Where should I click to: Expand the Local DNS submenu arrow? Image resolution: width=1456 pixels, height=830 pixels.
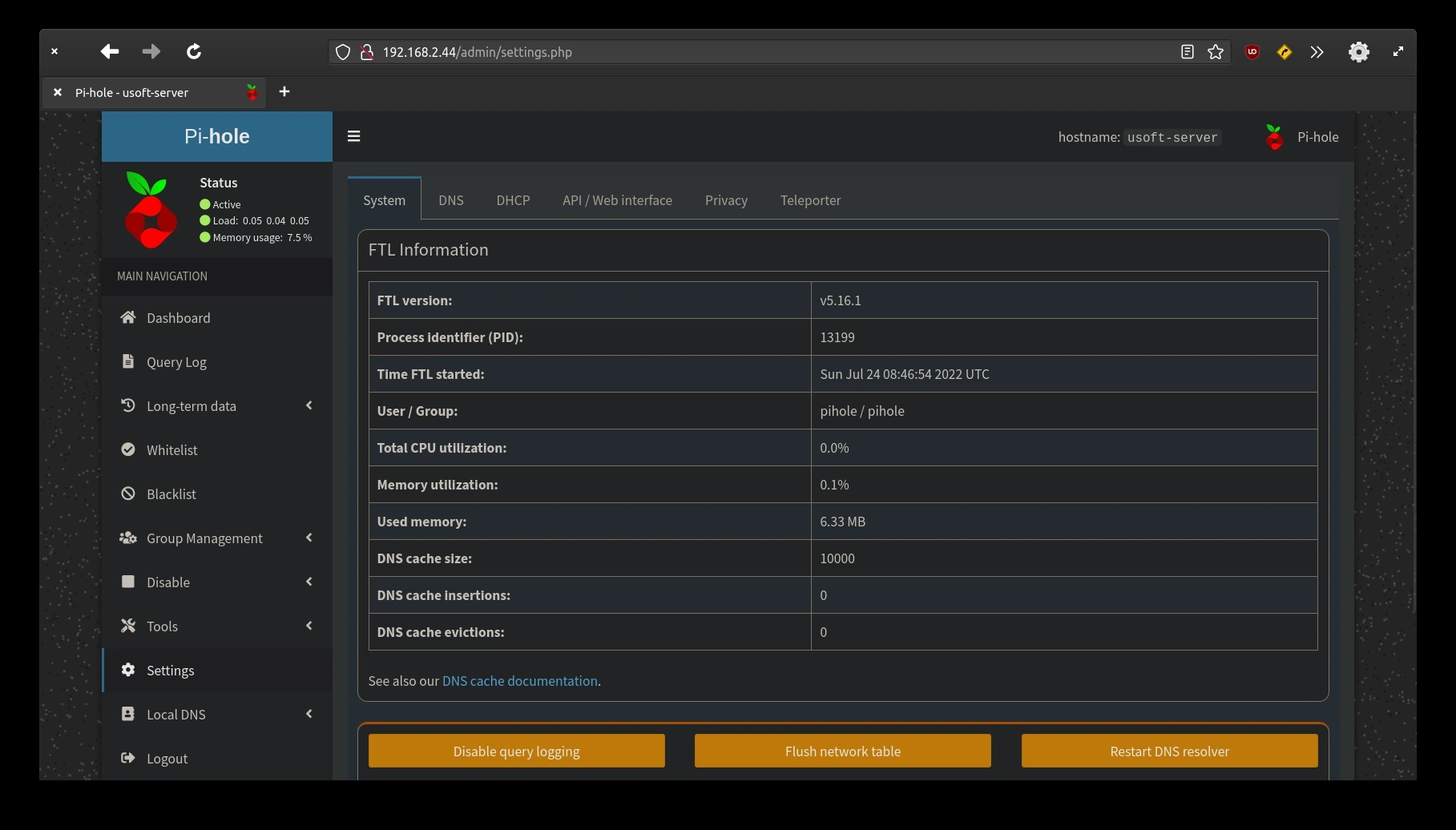[309, 714]
